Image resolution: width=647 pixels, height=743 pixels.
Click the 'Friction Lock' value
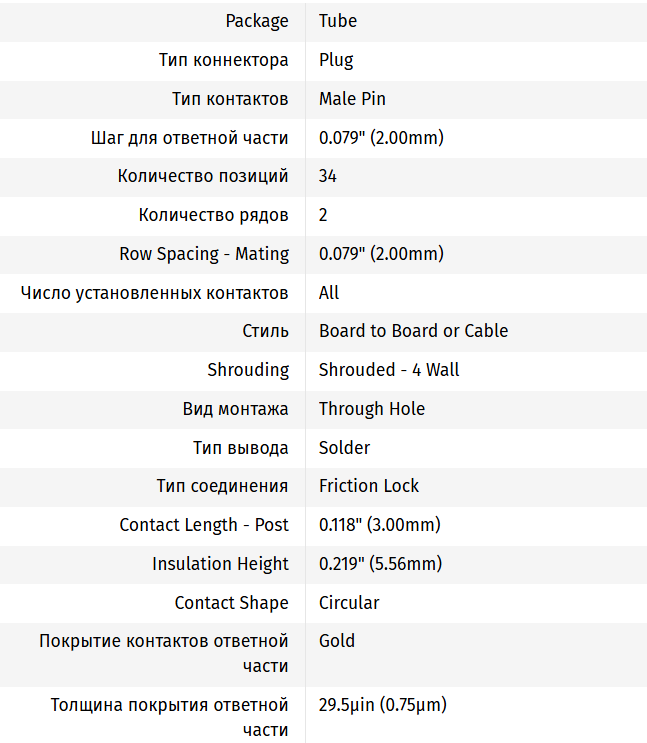click(369, 486)
